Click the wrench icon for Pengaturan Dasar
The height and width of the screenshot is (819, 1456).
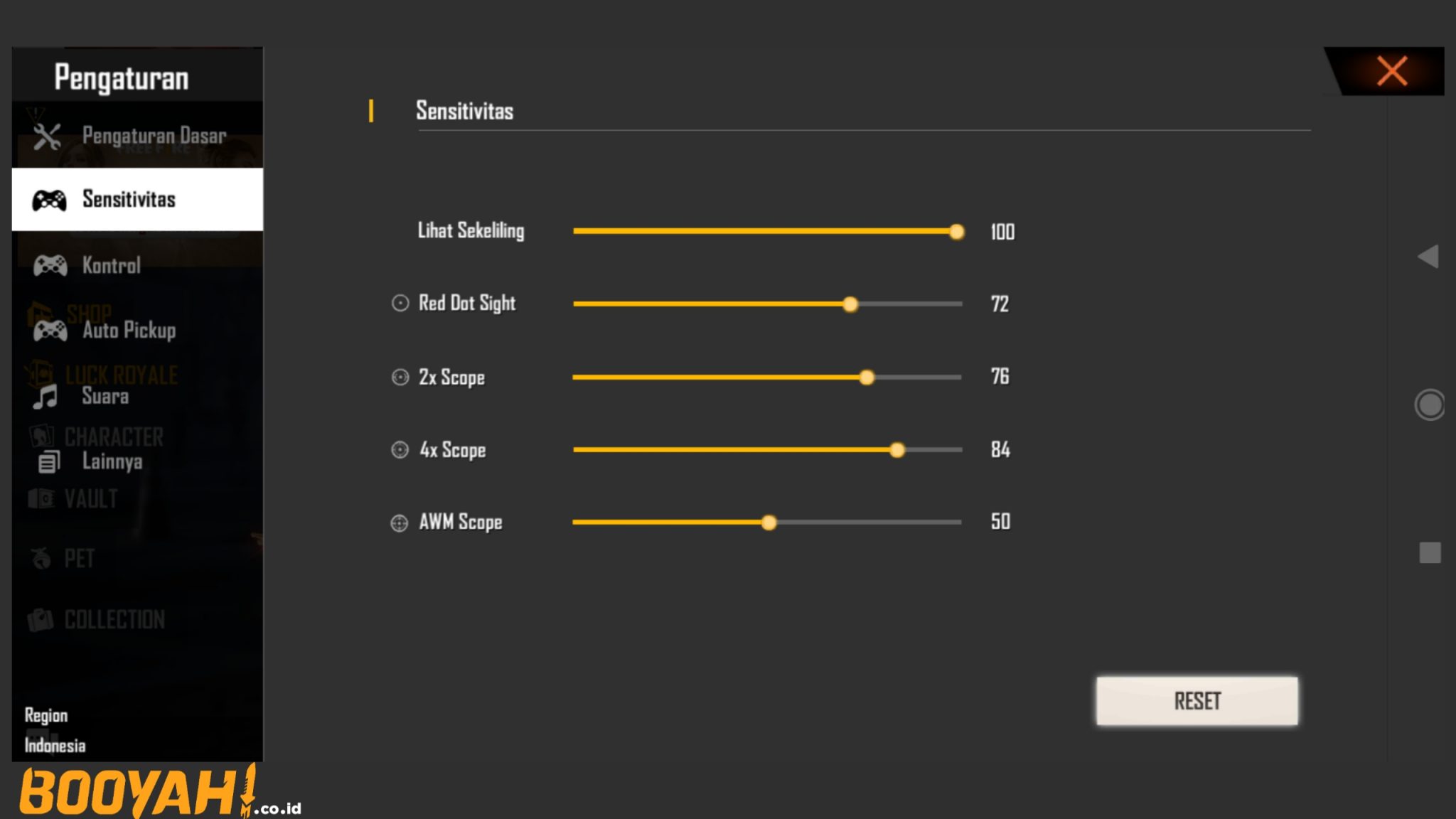point(47,136)
